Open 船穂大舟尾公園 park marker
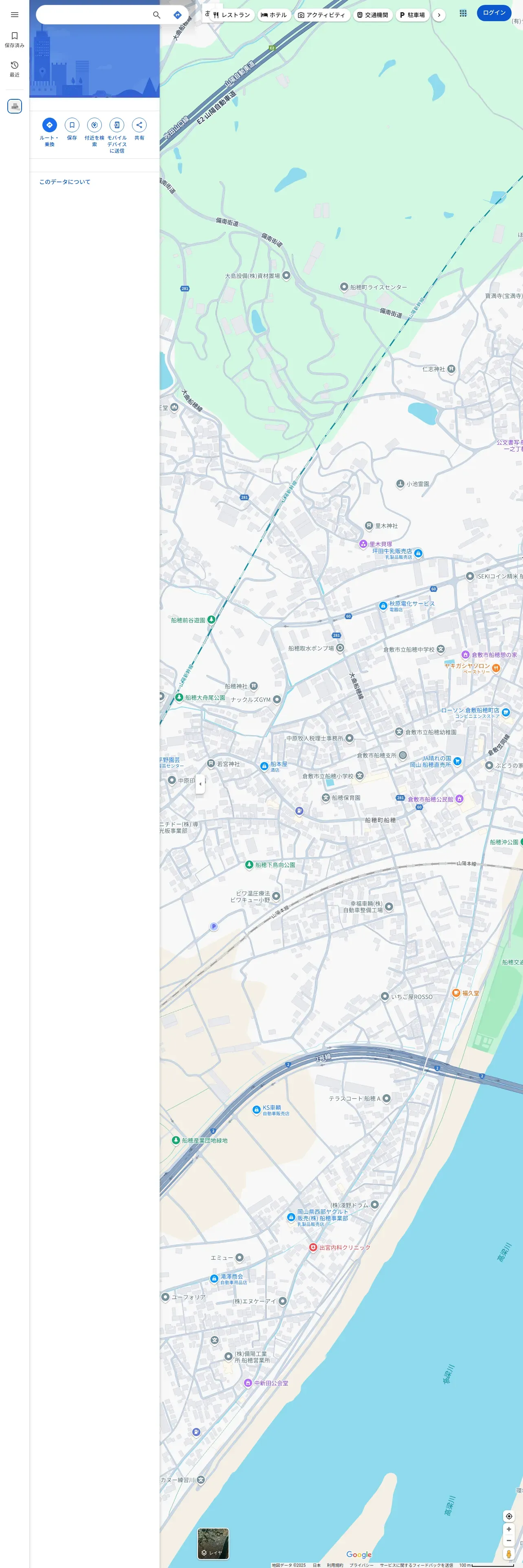 coord(179,698)
